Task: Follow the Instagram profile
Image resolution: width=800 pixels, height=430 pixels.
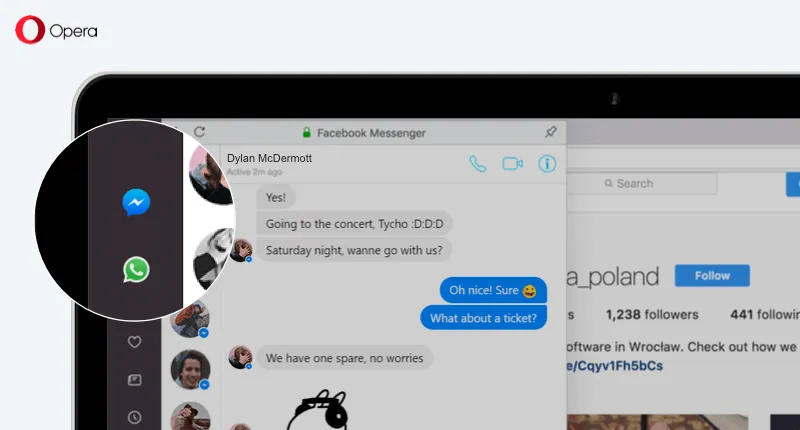Action: 712,275
